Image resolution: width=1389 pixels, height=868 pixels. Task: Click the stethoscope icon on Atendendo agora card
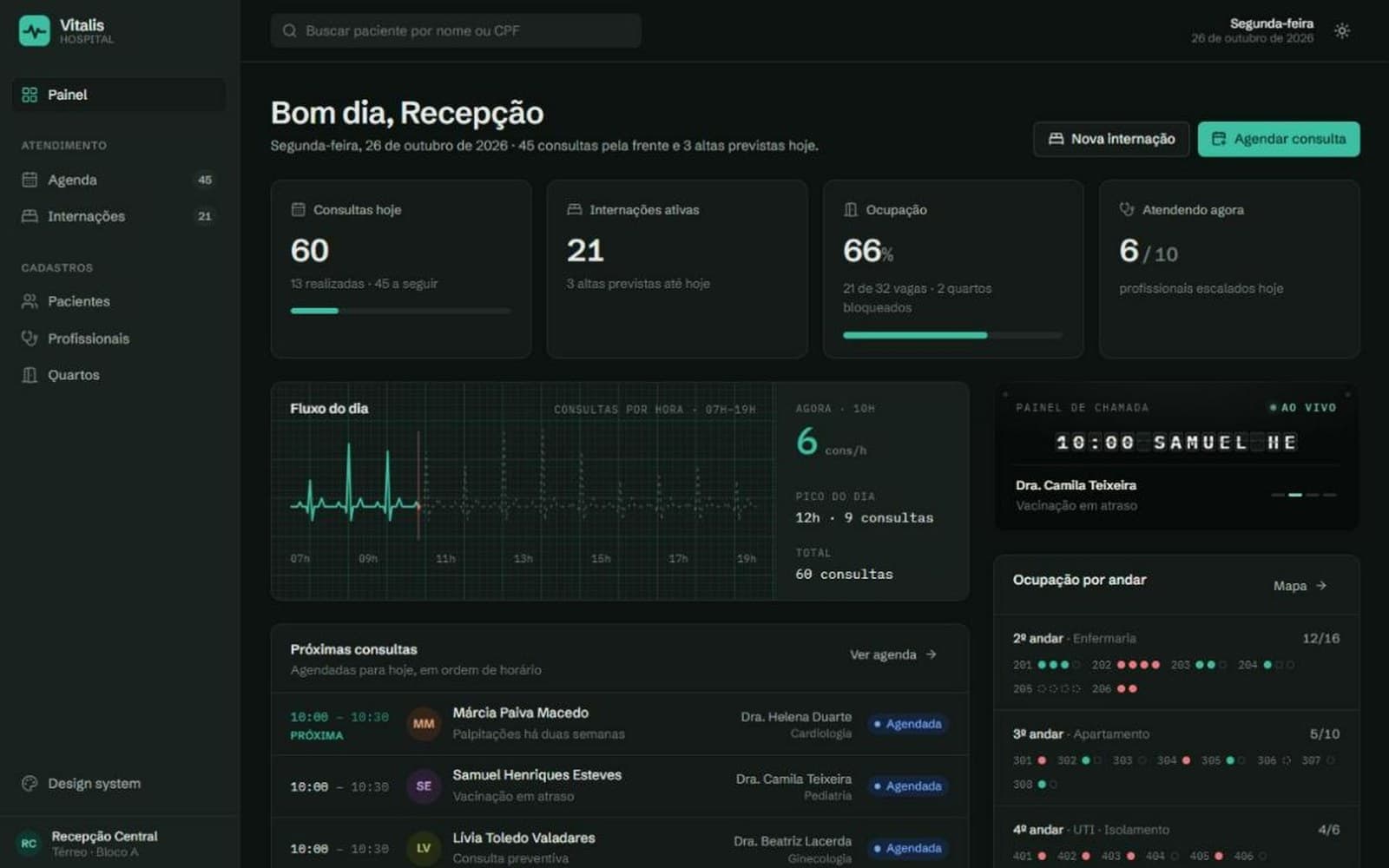[x=1127, y=209]
